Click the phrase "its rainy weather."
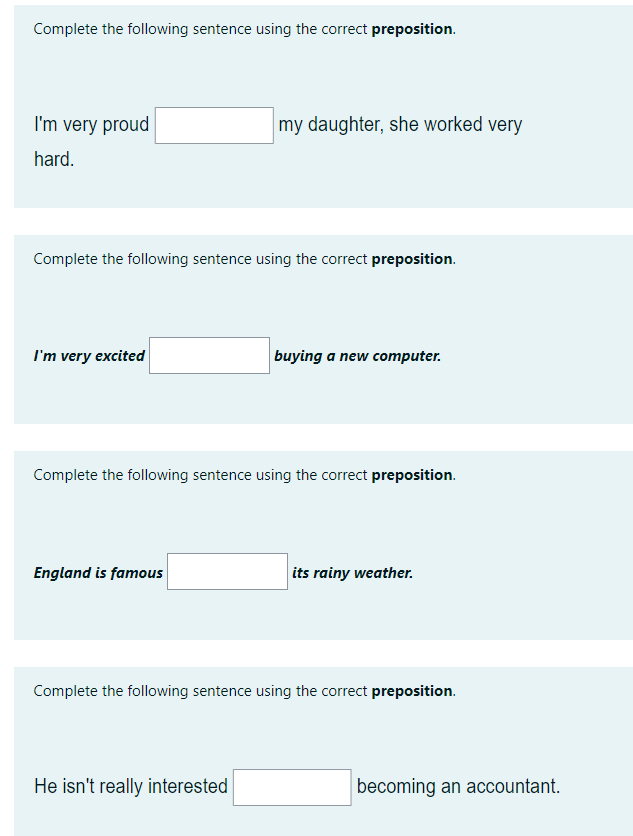 [352, 573]
